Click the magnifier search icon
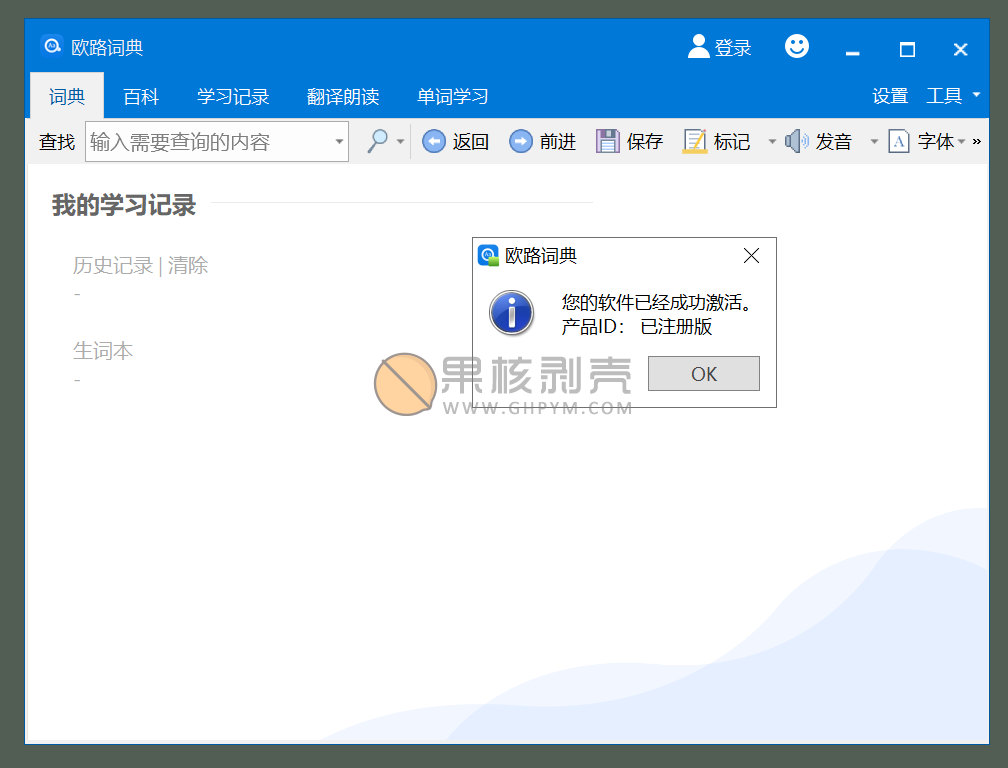 click(x=377, y=142)
